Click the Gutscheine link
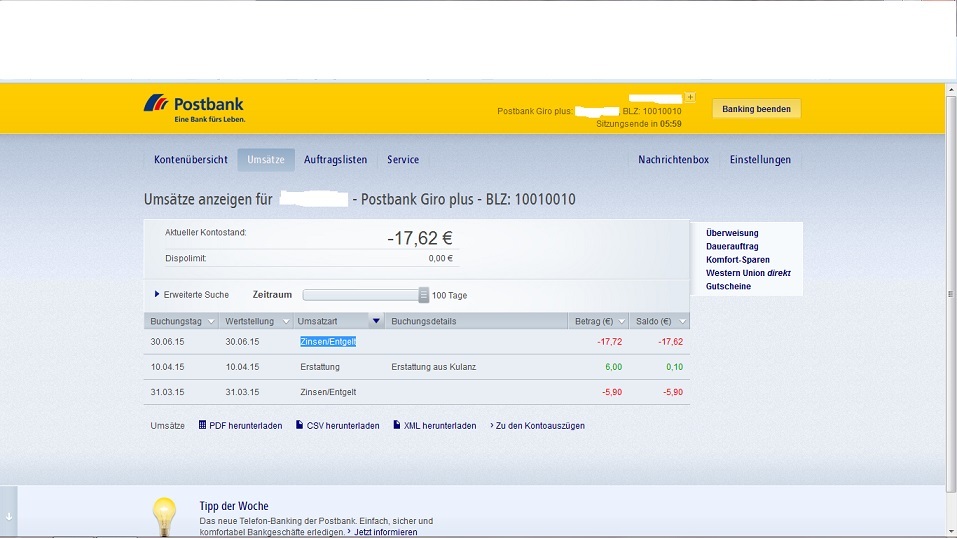This screenshot has width=957, height=538. [x=728, y=286]
